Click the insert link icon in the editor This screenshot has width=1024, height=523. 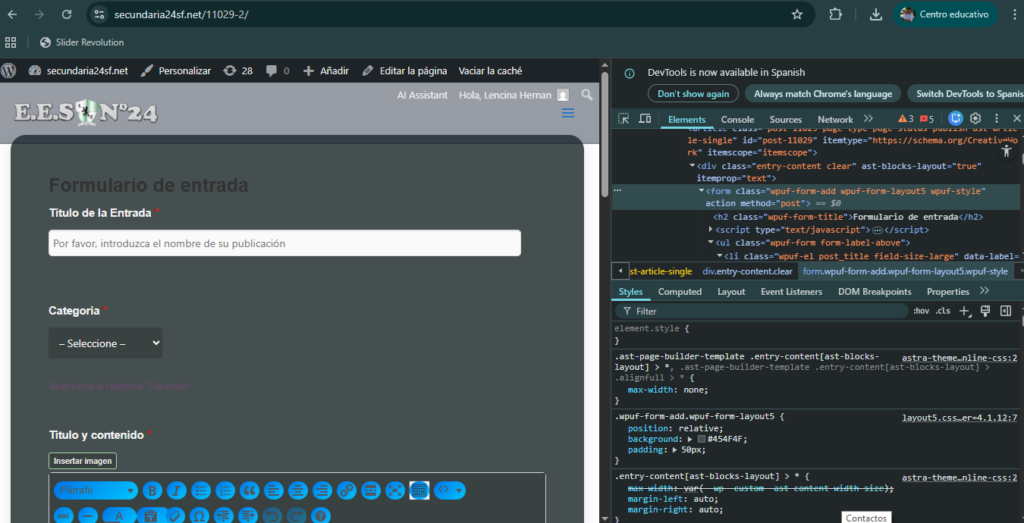(x=346, y=490)
